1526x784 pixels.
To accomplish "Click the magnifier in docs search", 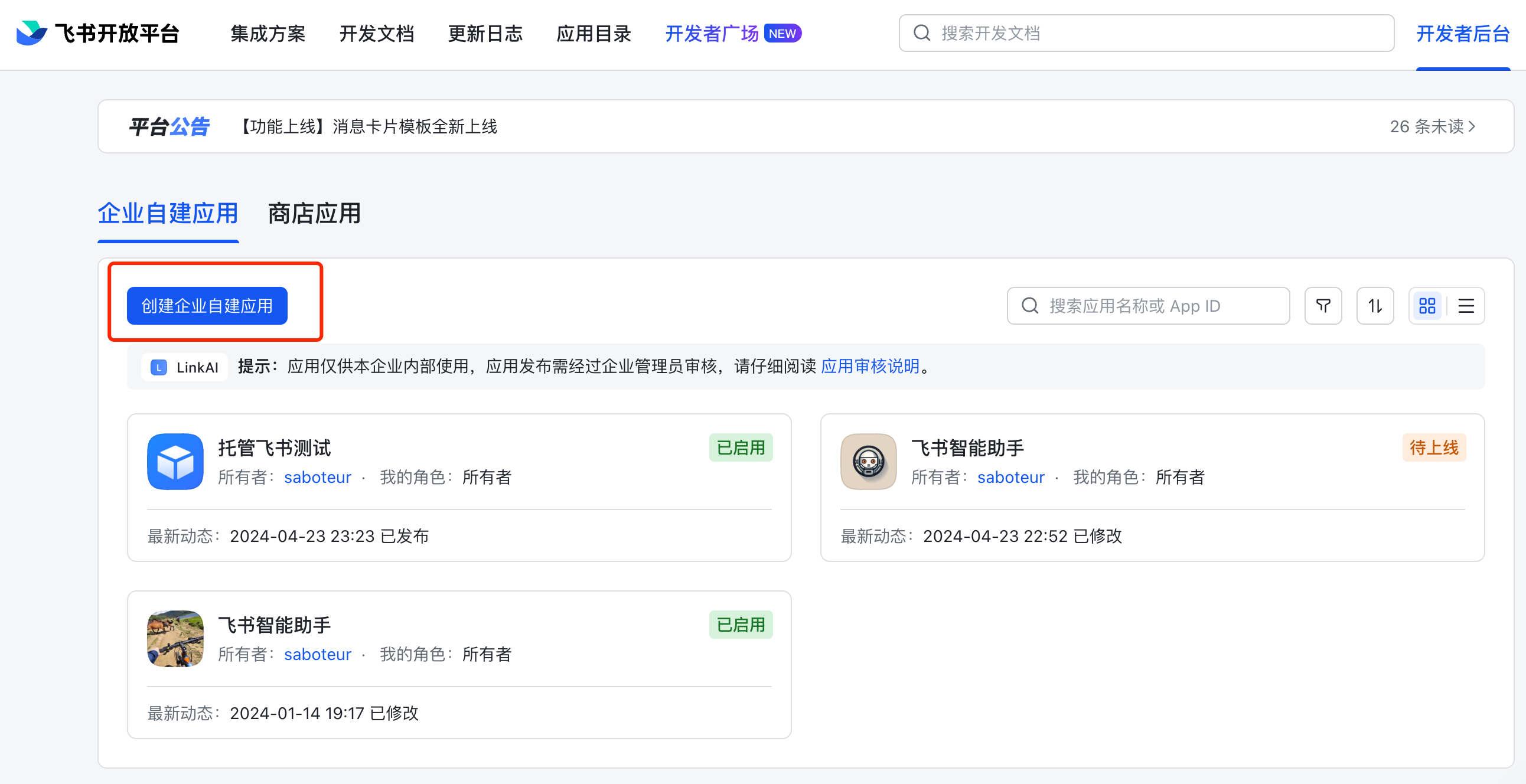I will [922, 33].
